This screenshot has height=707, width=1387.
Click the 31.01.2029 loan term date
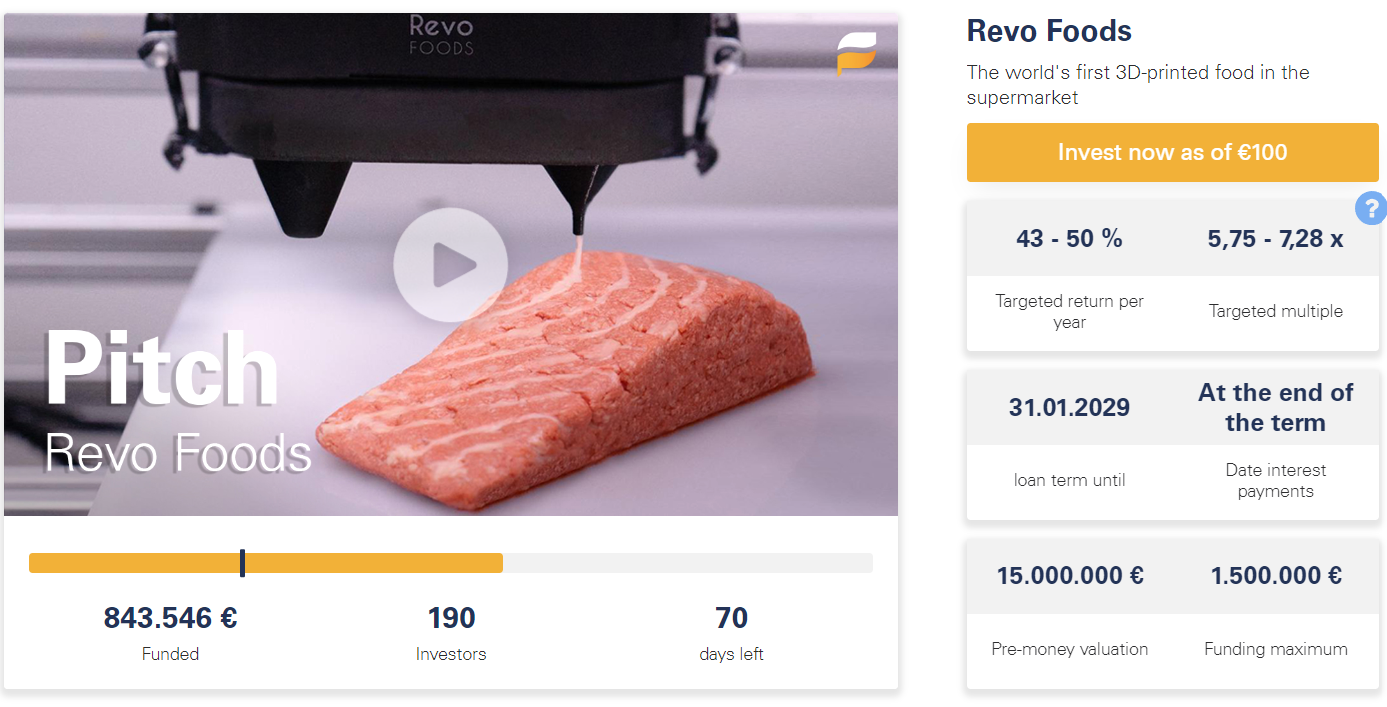point(1069,407)
